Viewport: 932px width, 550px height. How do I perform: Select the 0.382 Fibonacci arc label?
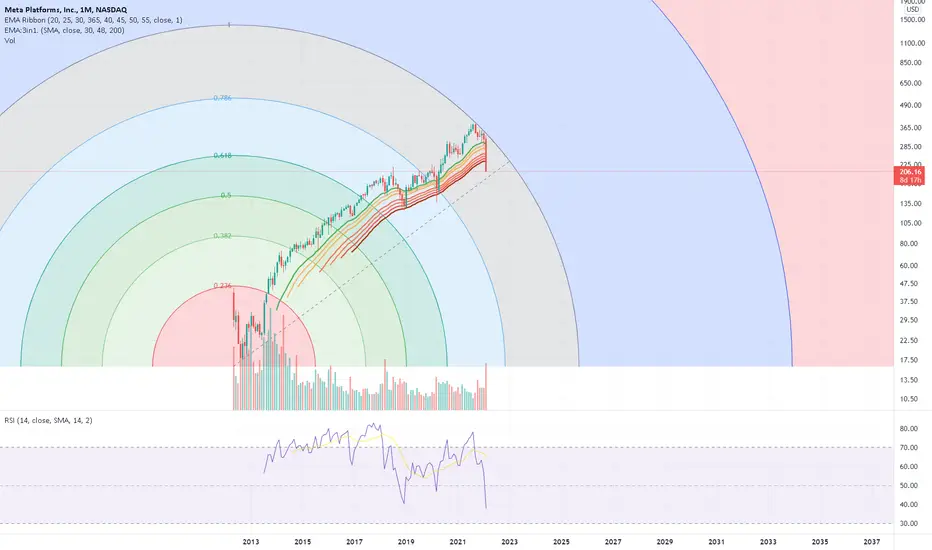[x=222, y=236]
